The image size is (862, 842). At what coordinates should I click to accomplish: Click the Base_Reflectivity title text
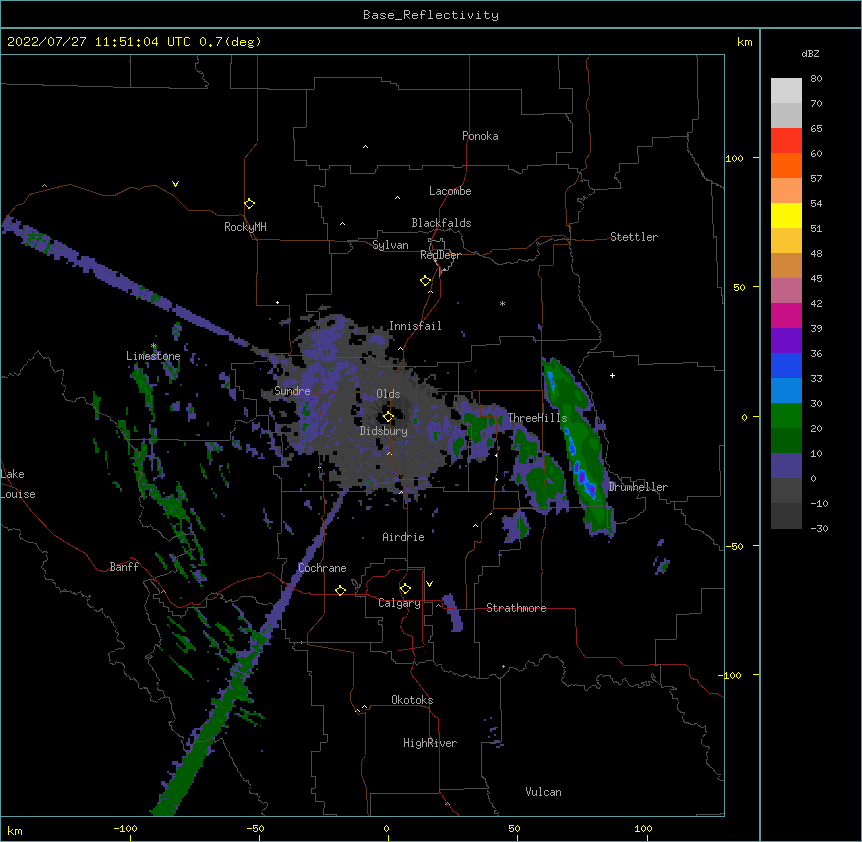click(x=431, y=15)
